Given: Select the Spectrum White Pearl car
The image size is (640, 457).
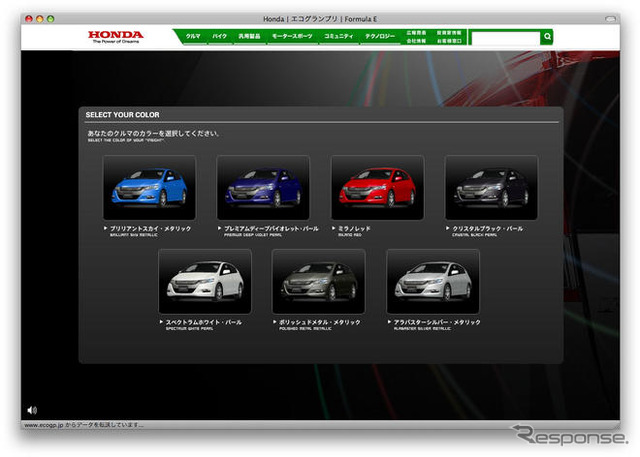Looking at the screenshot, I should click(205, 281).
